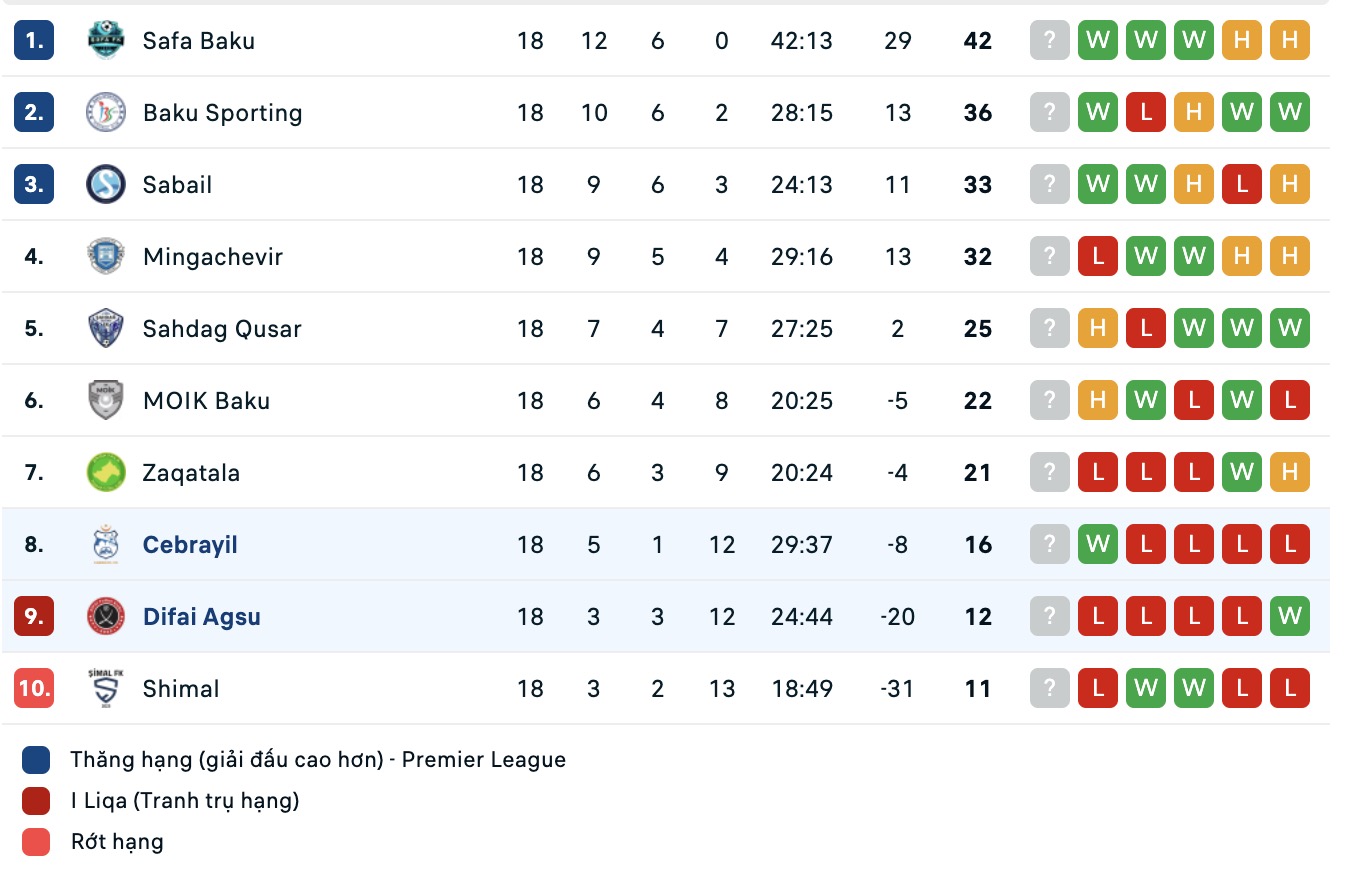Viewport: 1350px width, 870px height.
Task: Click Zaqatala's orange H form badge
Action: coord(1289,473)
